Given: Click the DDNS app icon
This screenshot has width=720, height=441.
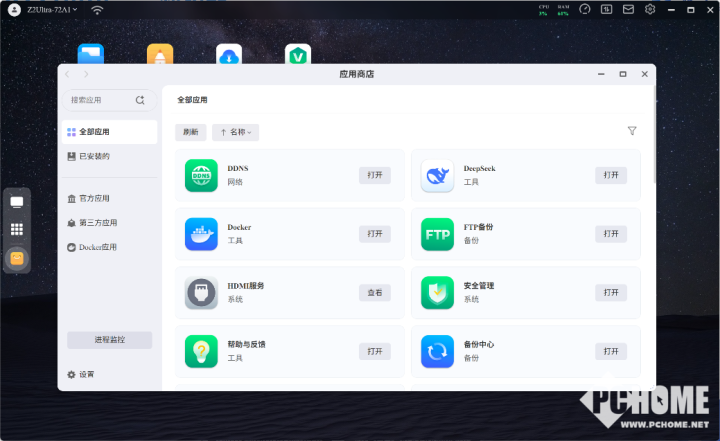Looking at the screenshot, I should point(201,175).
